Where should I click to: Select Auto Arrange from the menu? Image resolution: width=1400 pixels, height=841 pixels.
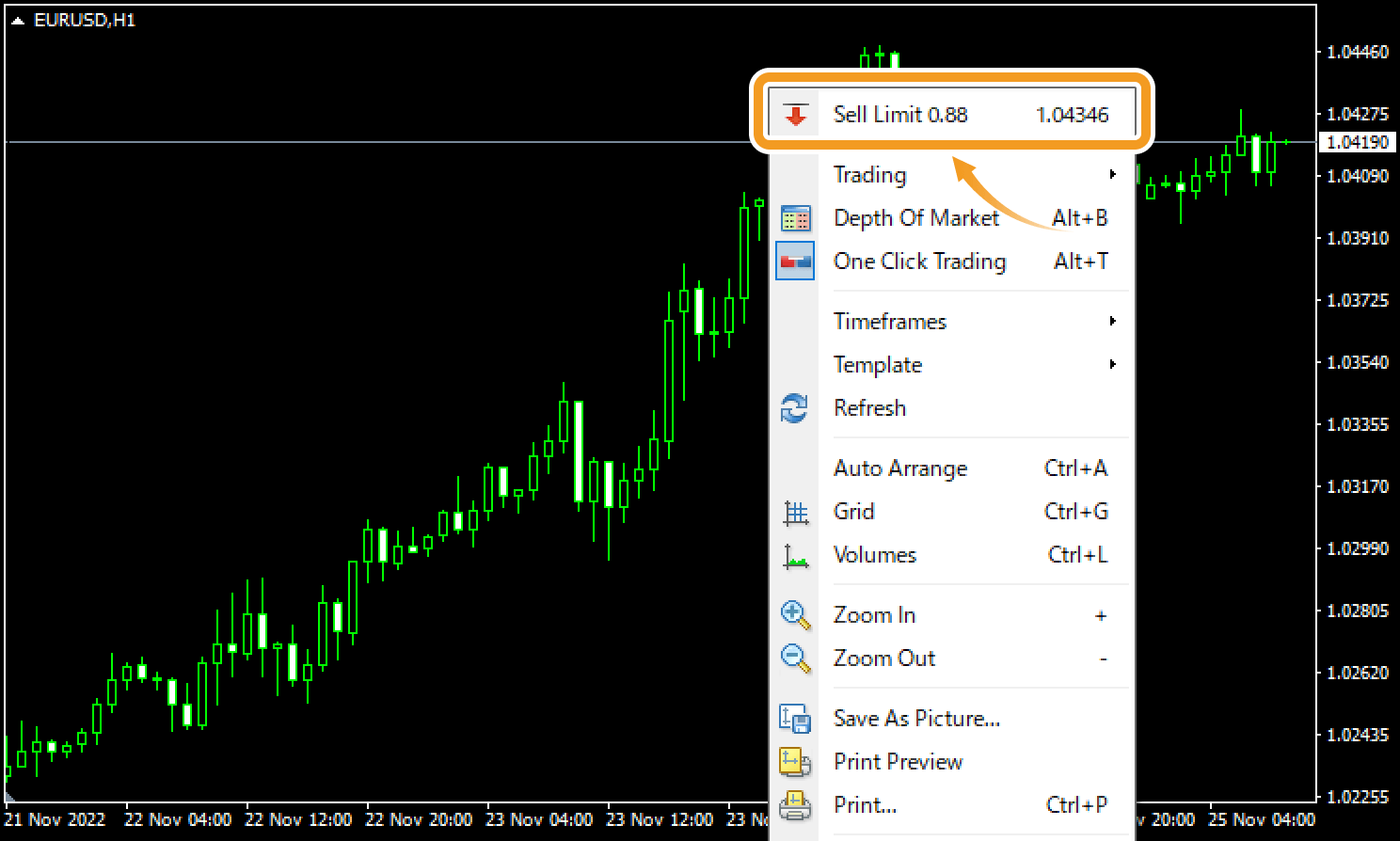click(x=899, y=468)
